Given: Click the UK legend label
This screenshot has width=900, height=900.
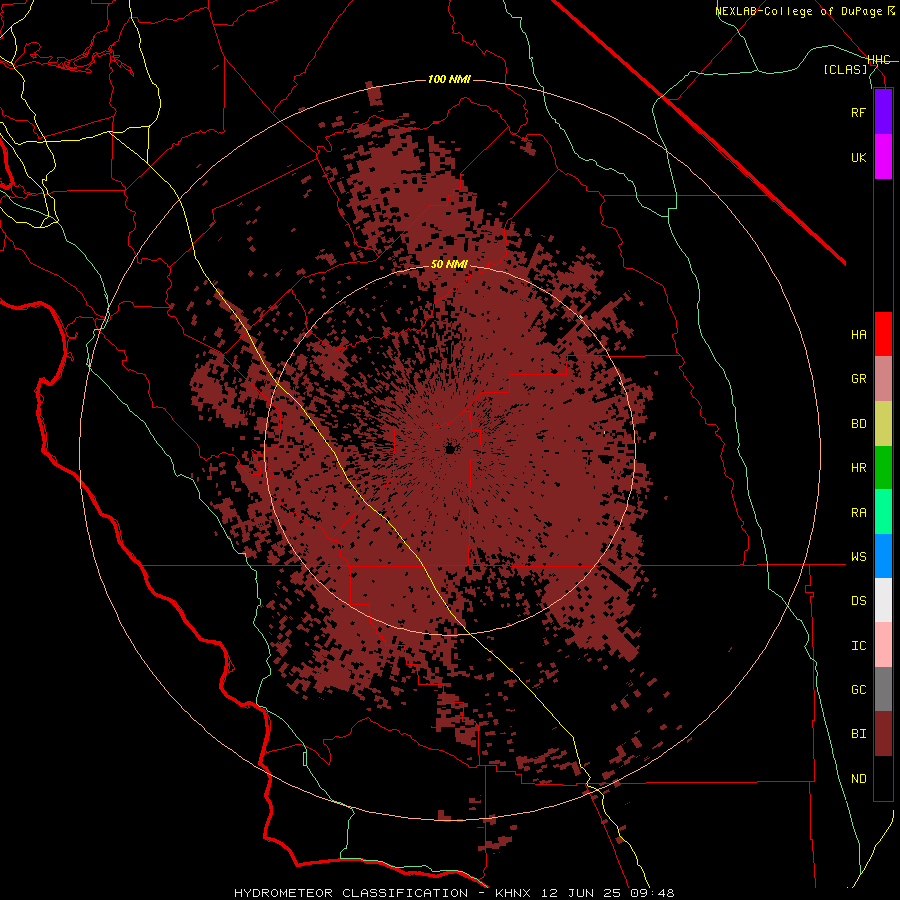Looking at the screenshot, I should tap(858, 157).
